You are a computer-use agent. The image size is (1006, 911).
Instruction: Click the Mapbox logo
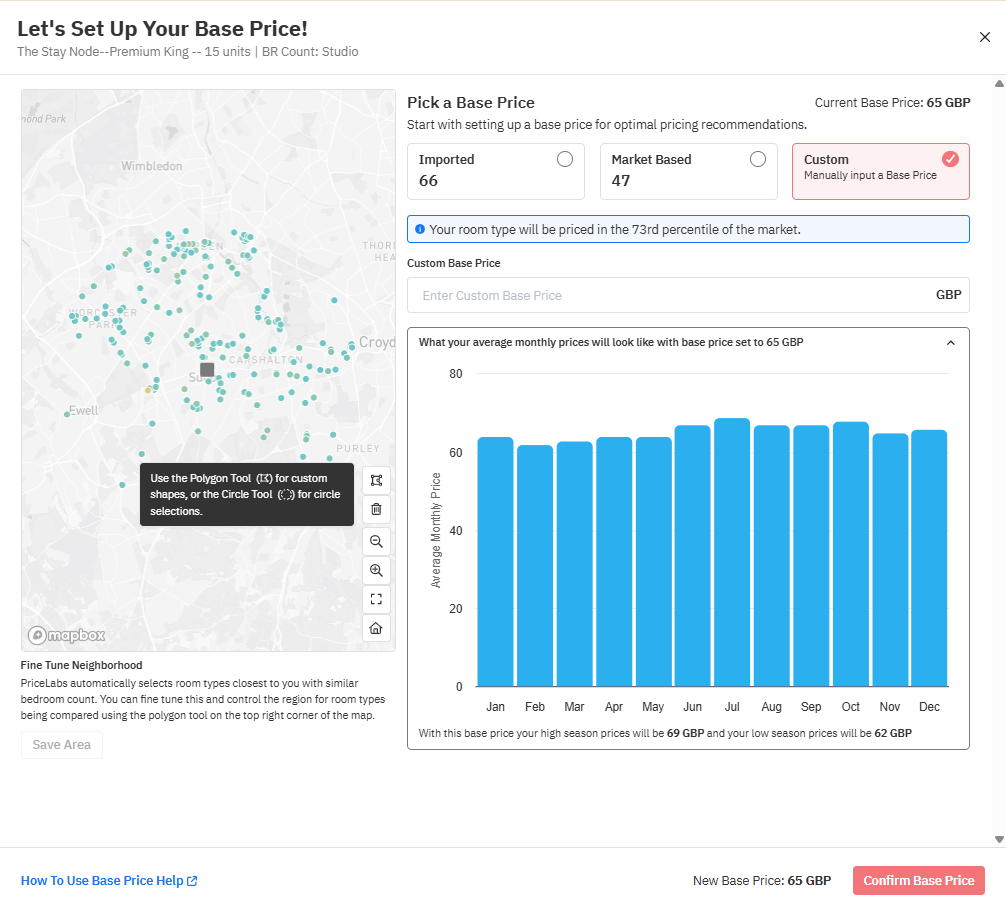pyautogui.click(x=66, y=635)
